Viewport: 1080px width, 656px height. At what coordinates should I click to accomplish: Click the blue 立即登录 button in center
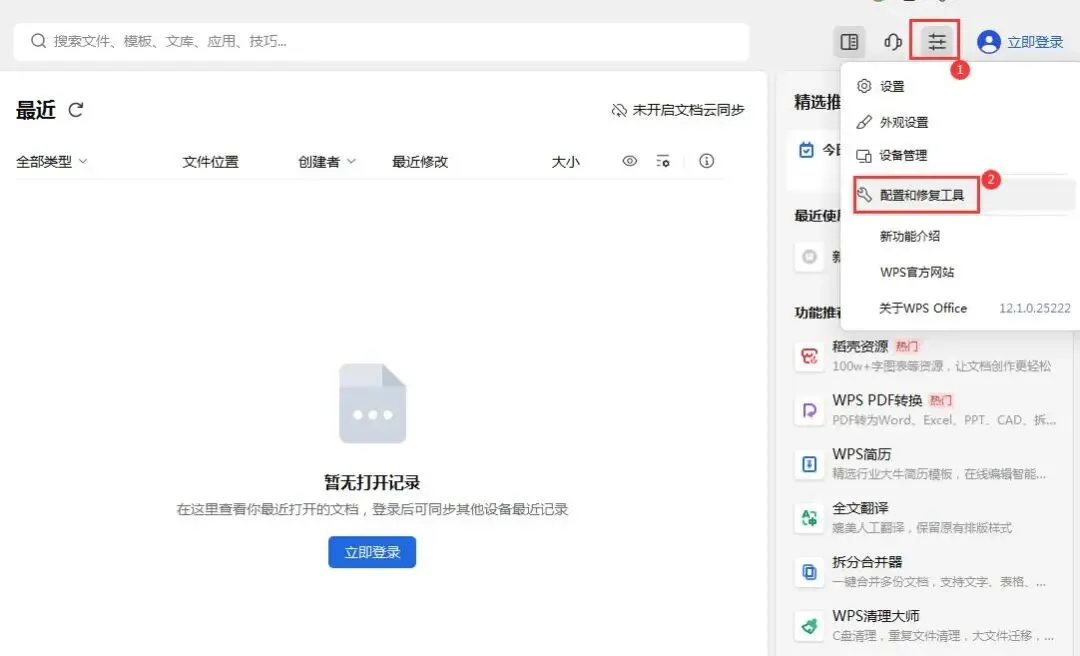click(x=372, y=552)
